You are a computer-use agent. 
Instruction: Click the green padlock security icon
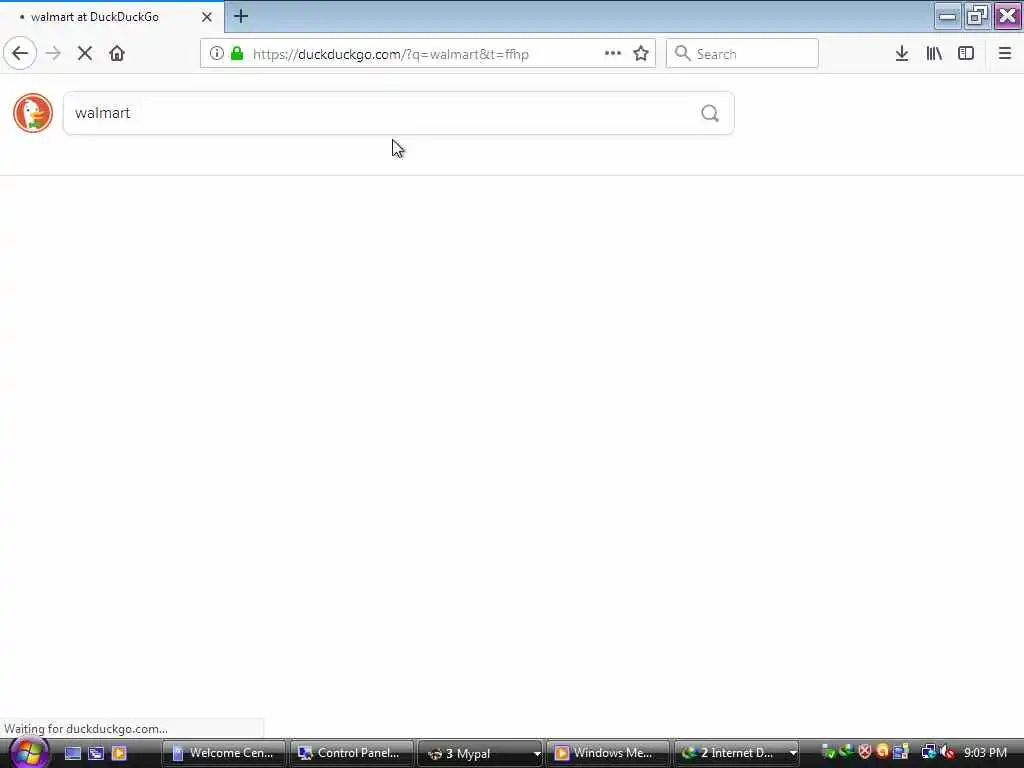click(x=237, y=54)
